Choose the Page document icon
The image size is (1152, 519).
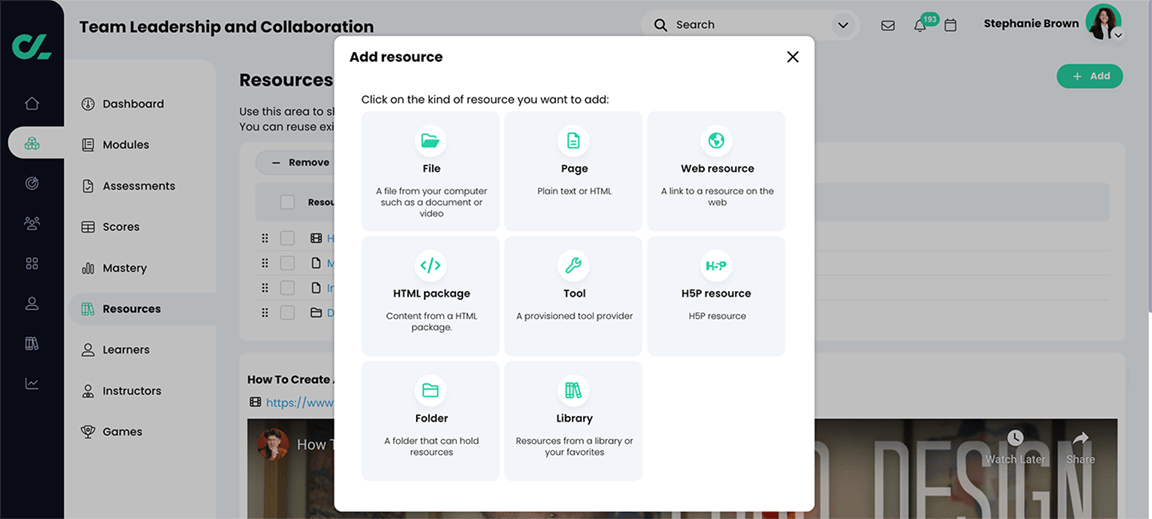pos(573,140)
